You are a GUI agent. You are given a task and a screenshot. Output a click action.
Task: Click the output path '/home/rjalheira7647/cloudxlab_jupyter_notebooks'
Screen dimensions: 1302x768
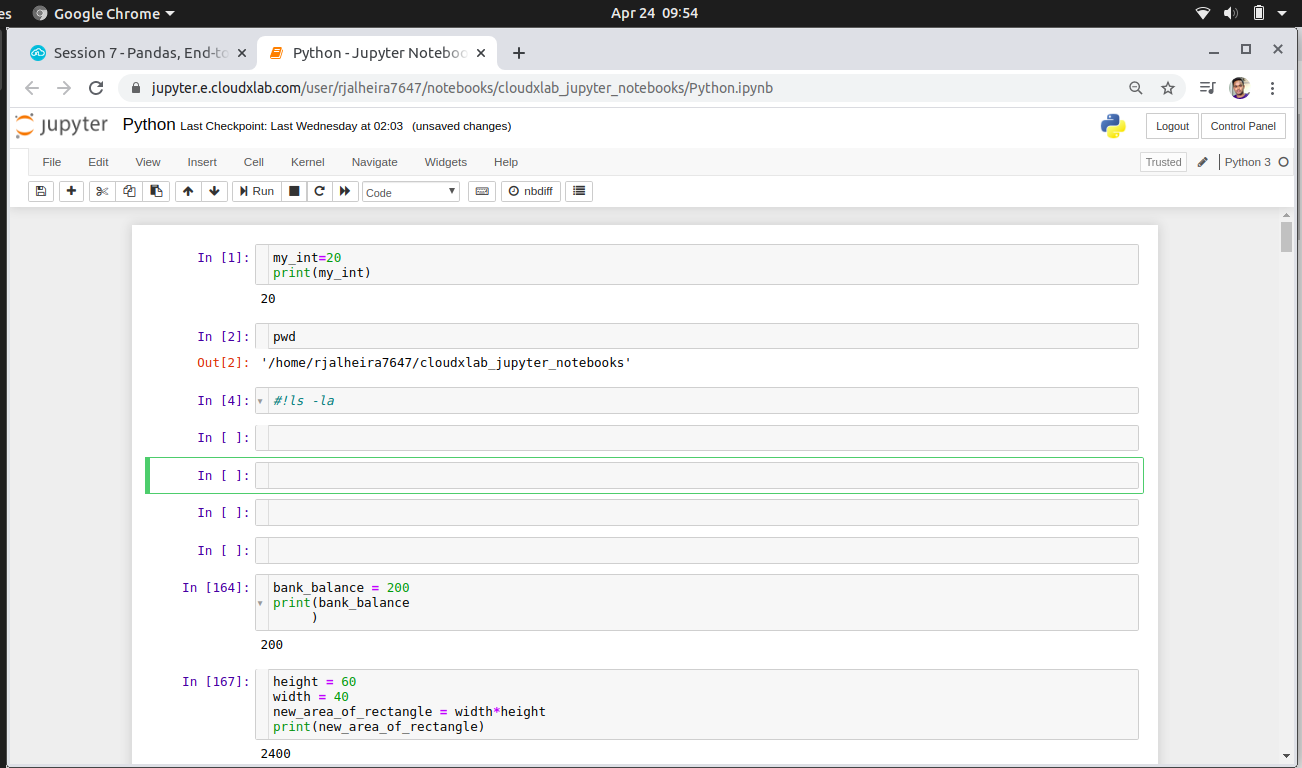pos(446,362)
